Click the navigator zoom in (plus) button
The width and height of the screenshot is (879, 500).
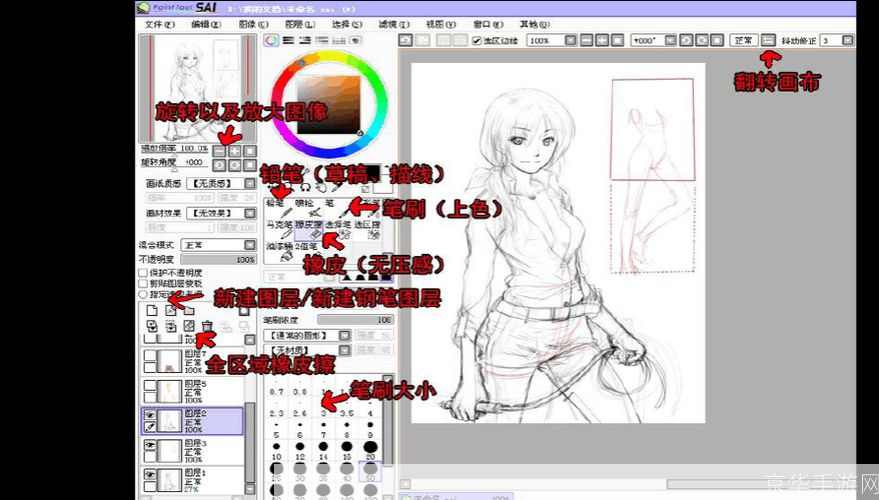point(234,151)
